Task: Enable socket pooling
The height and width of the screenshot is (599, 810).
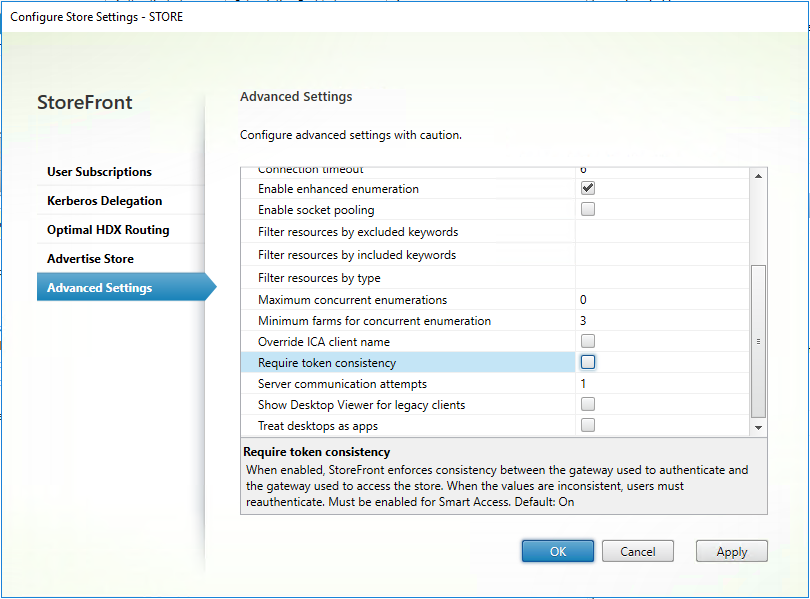Action: 587,208
